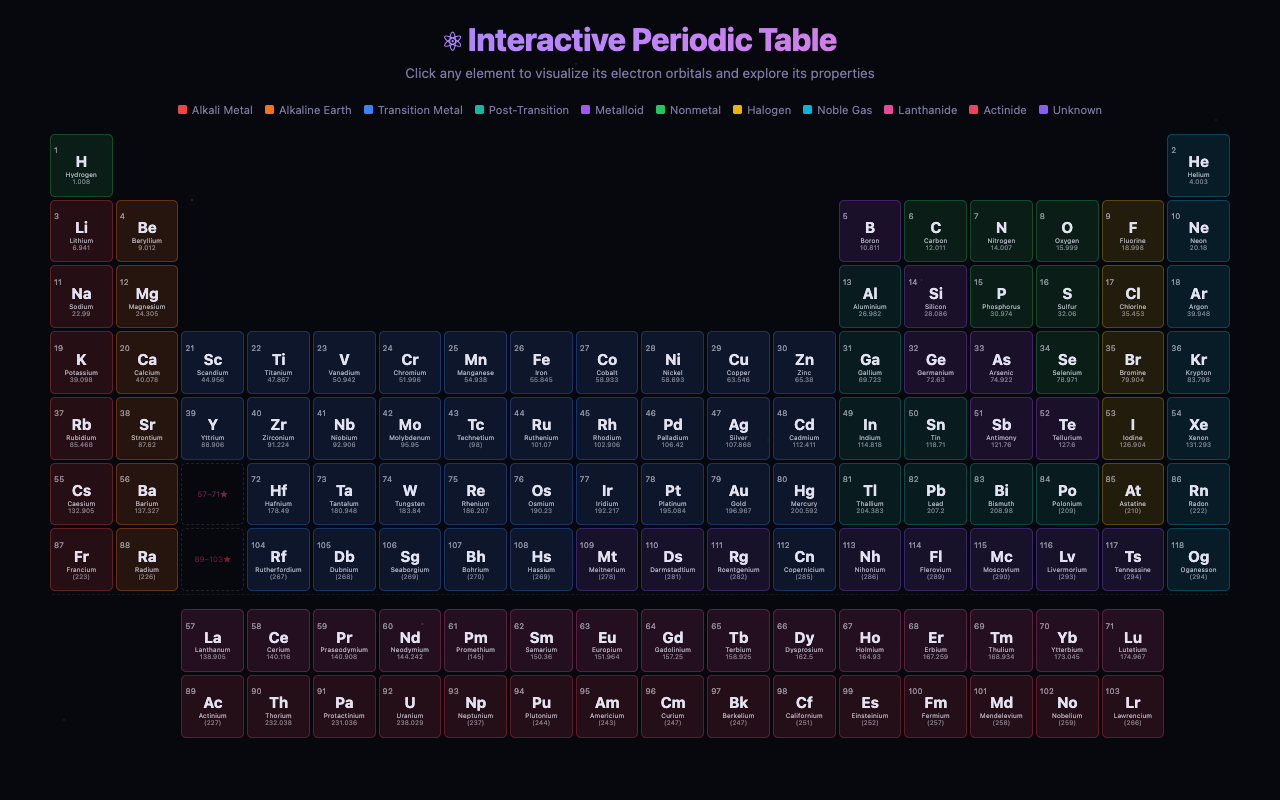Image resolution: width=1280 pixels, height=800 pixels.
Task: Open the Lithium element tile
Action: coord(81,231)
